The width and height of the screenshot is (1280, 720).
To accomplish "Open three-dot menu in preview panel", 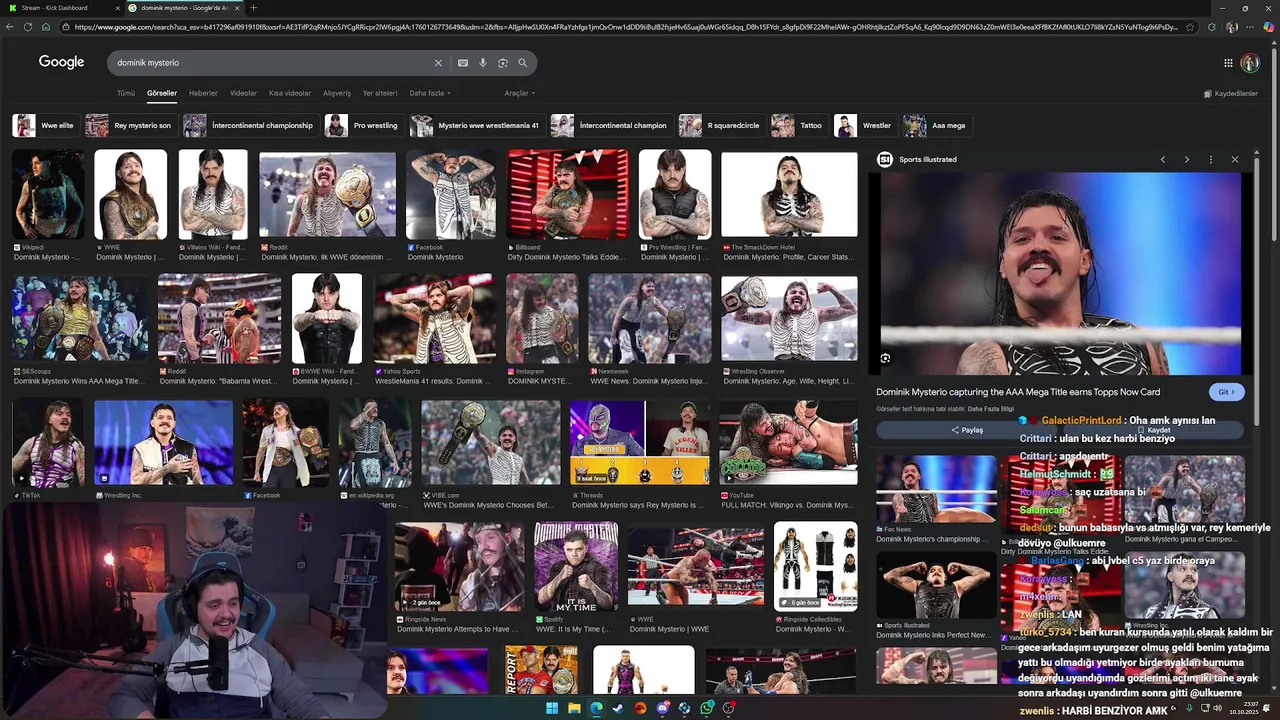I will (1211, 160).
